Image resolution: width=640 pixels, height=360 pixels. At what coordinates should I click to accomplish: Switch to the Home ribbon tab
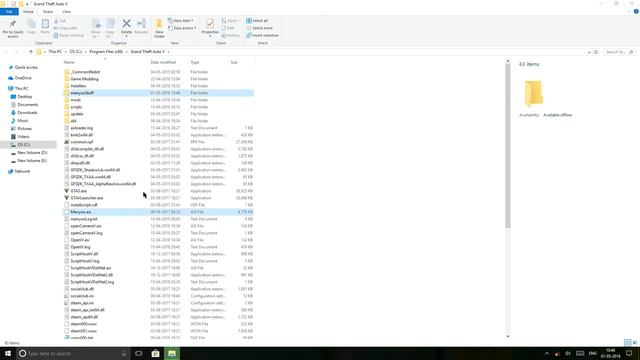point(28,11)
